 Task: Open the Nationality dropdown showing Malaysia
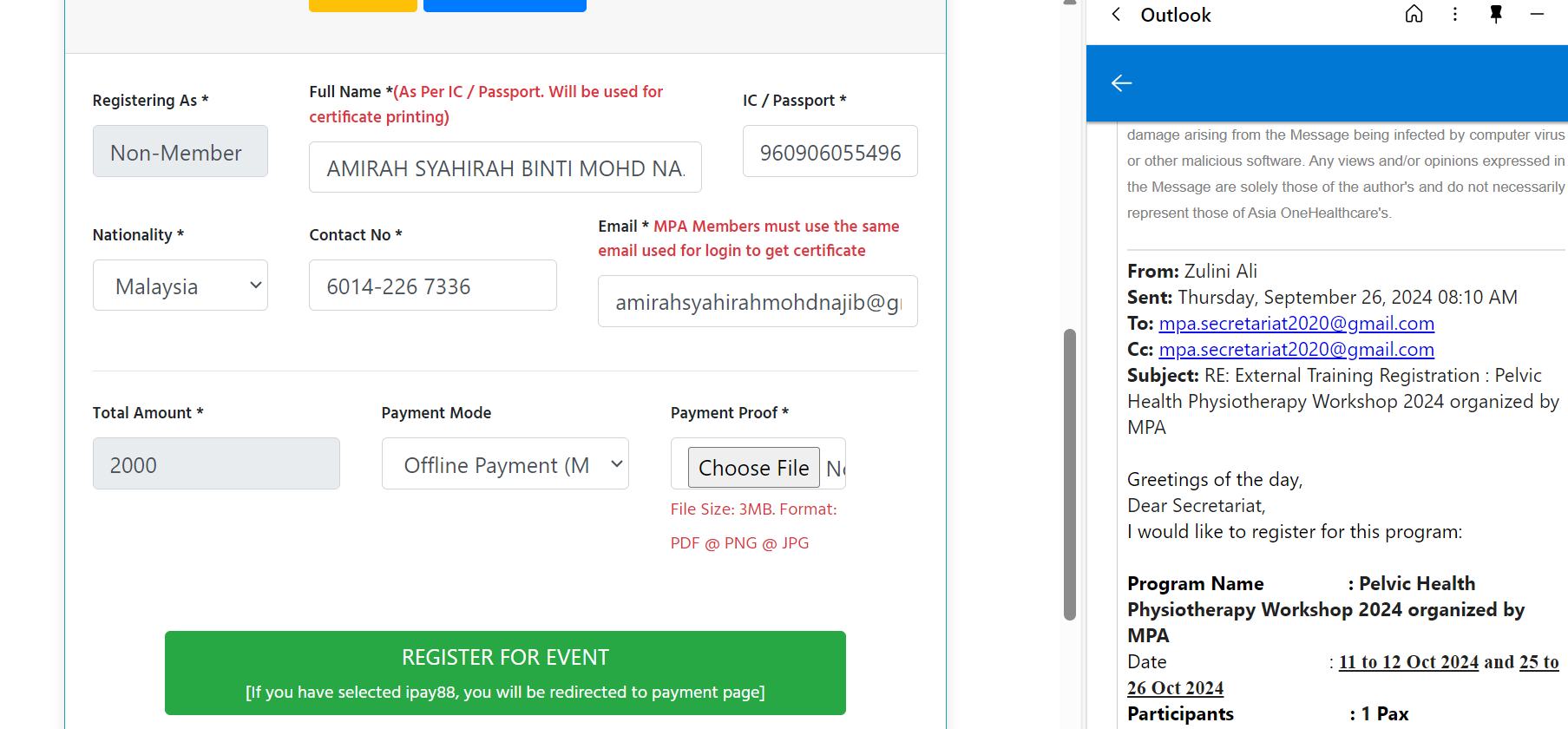pos(180,286)
